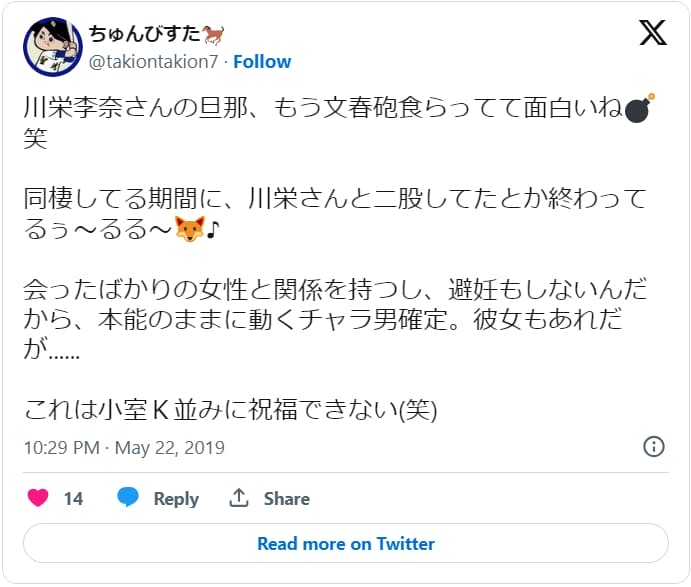
Task: Click the like count 14
Action: 73,498
